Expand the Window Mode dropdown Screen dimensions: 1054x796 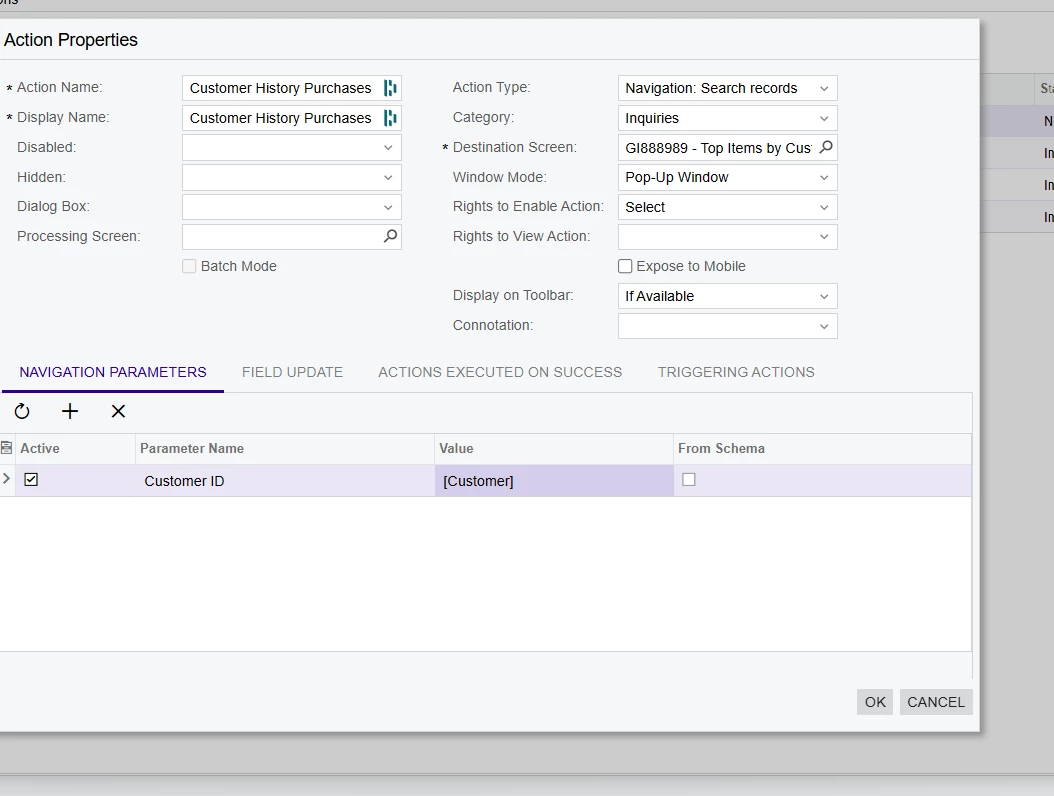tap(727, 177)
